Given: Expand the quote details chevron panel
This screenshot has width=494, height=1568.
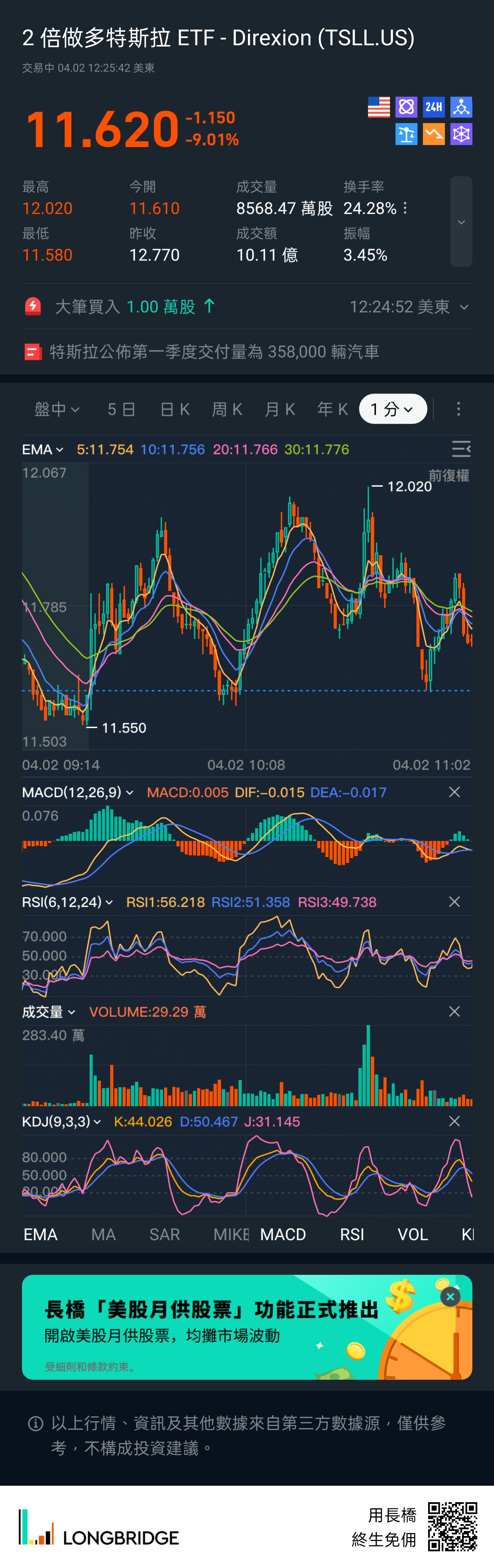Looking at the screenshot, I should (461, 221).
